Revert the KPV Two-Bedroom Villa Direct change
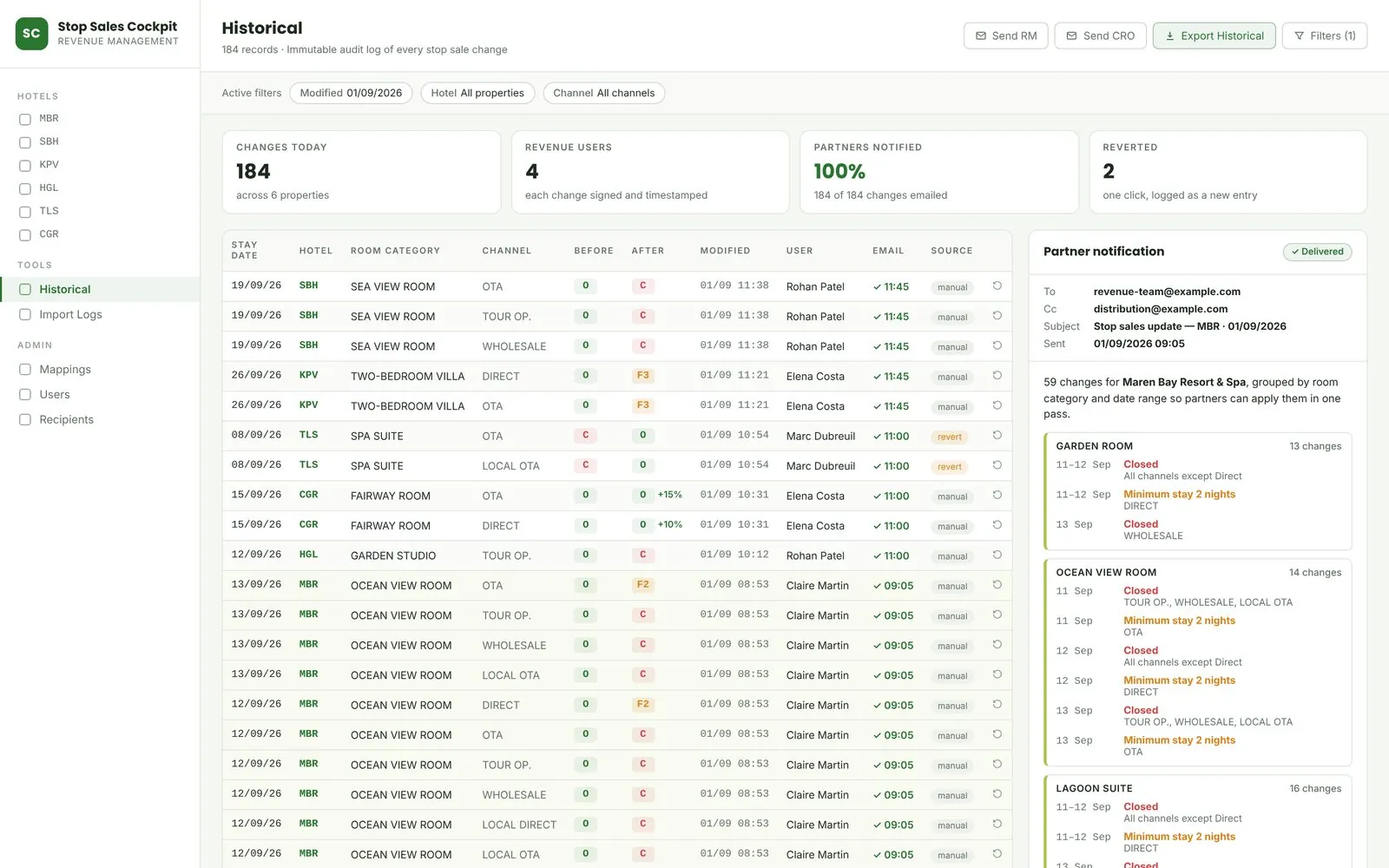The width and height of the screenshot is (1389, 868). point(997,376)
